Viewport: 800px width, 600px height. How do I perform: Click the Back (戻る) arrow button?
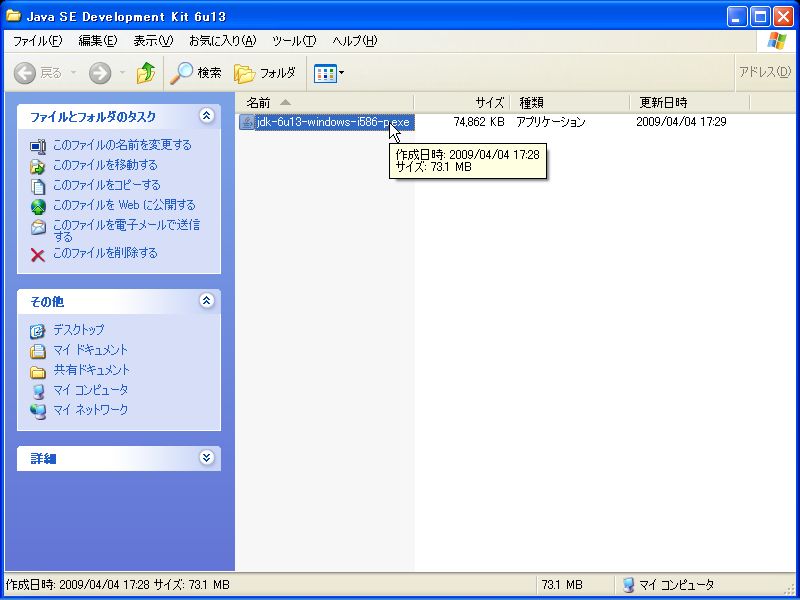37,73
